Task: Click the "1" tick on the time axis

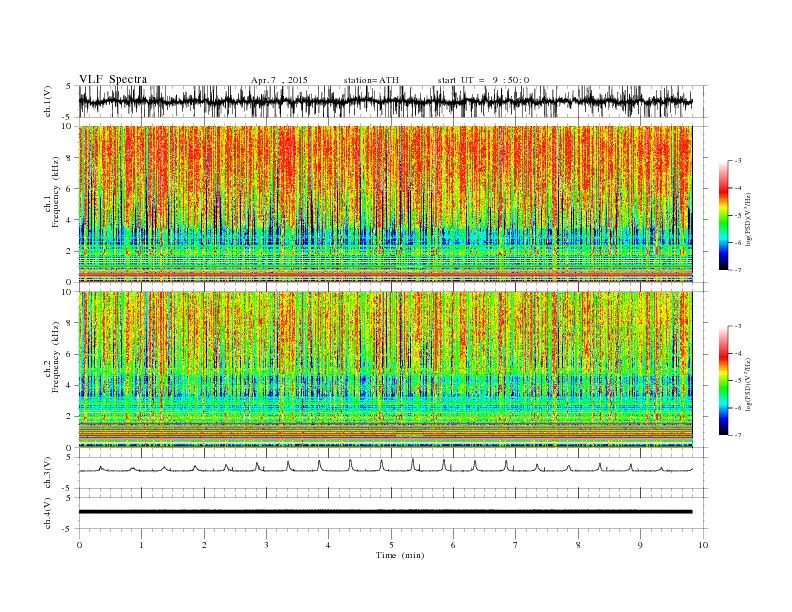Action: click(142, 545)
